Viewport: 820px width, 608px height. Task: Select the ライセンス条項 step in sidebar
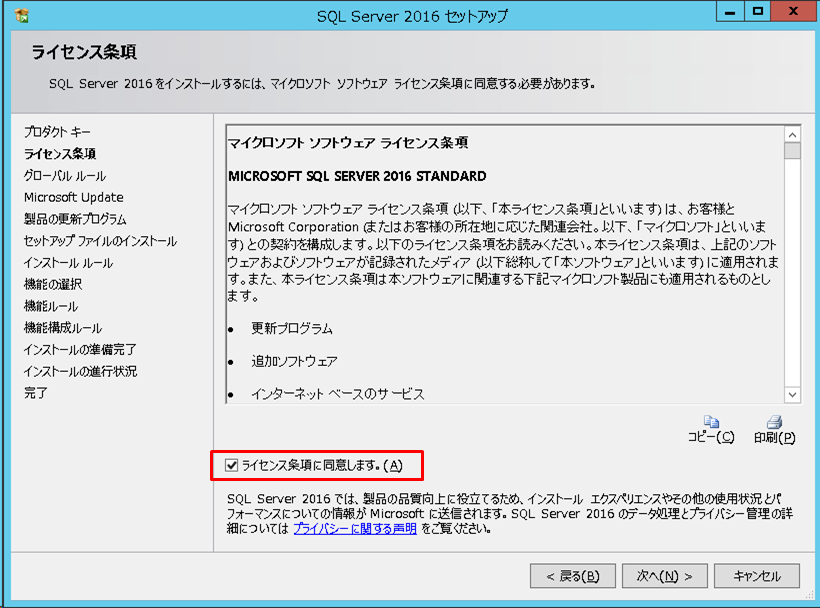[x=60, y=154]
